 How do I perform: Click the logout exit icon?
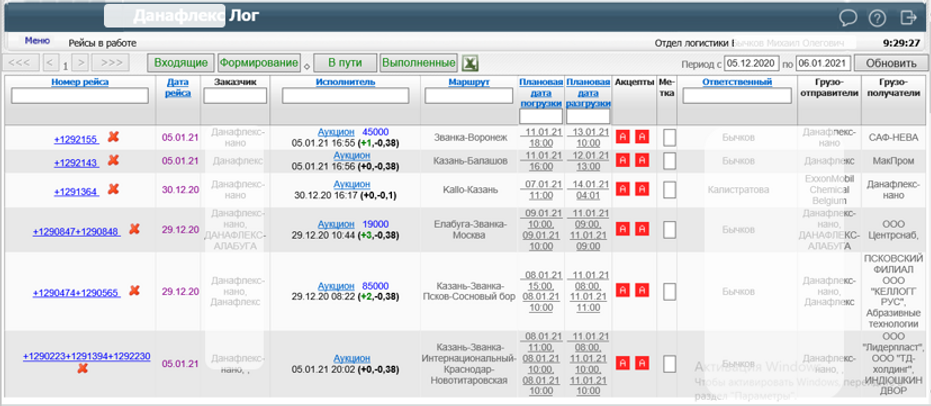[x=908, y=18]
